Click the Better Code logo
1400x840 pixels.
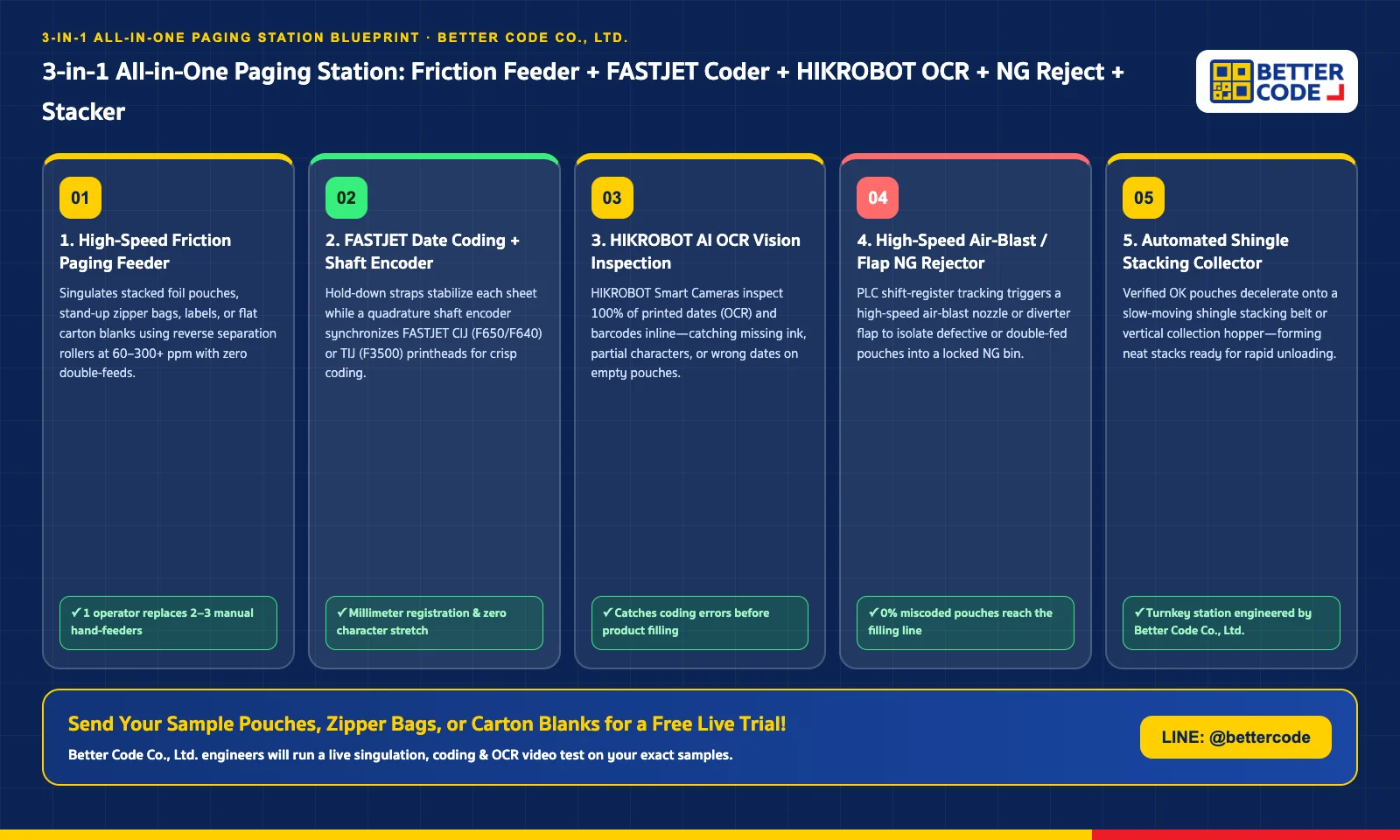tap(1277, 81)
